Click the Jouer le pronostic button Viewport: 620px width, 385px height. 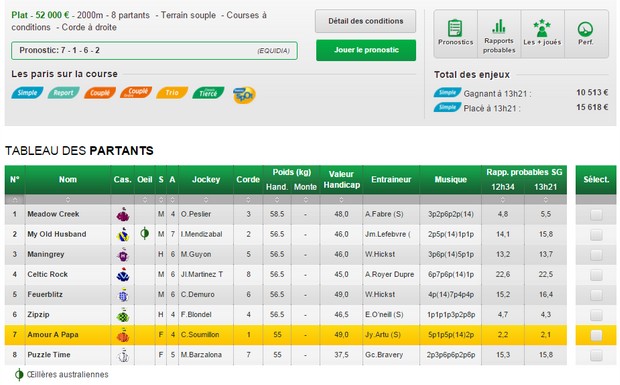366,50
